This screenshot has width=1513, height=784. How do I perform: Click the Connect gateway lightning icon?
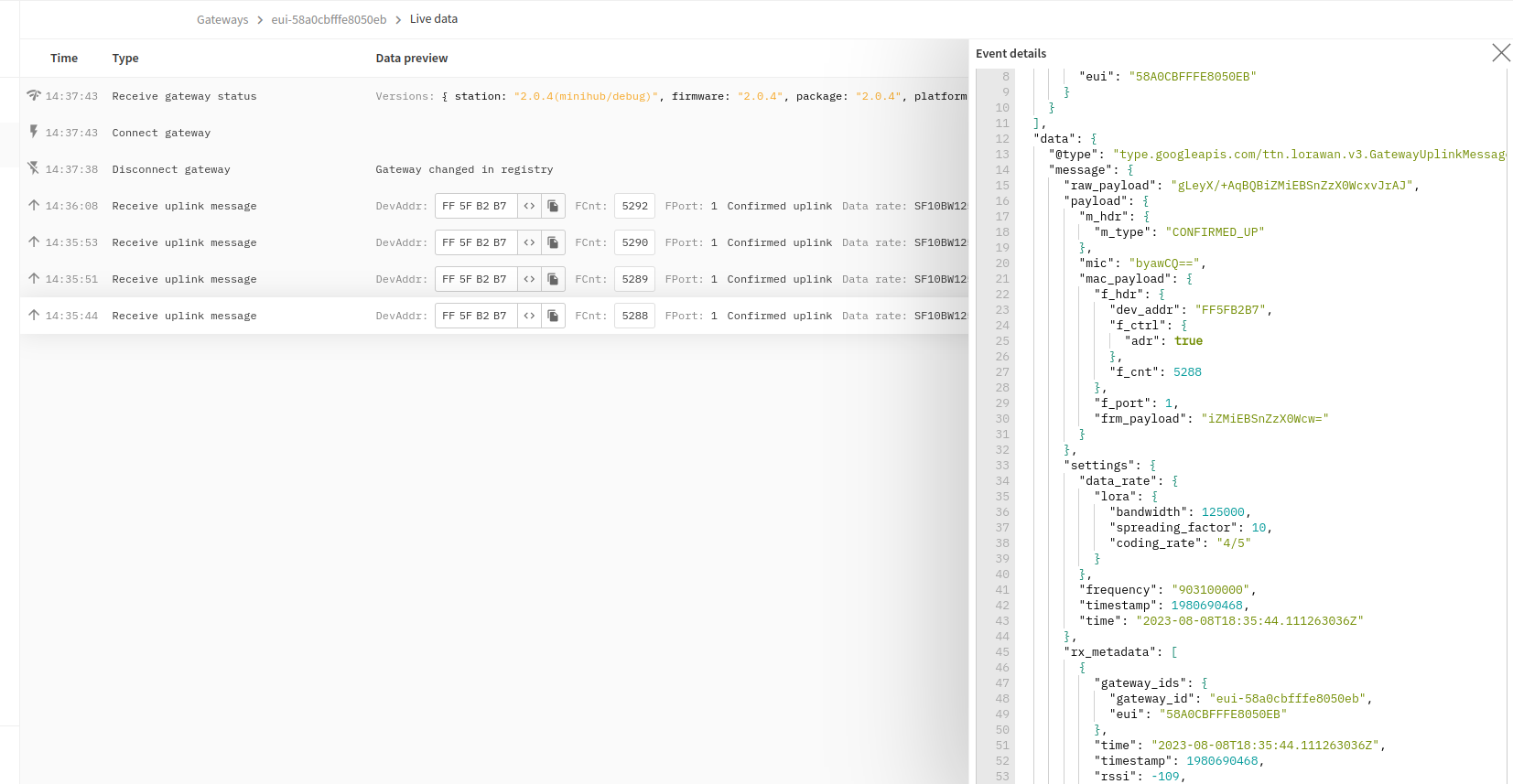(x=34, y=132)
